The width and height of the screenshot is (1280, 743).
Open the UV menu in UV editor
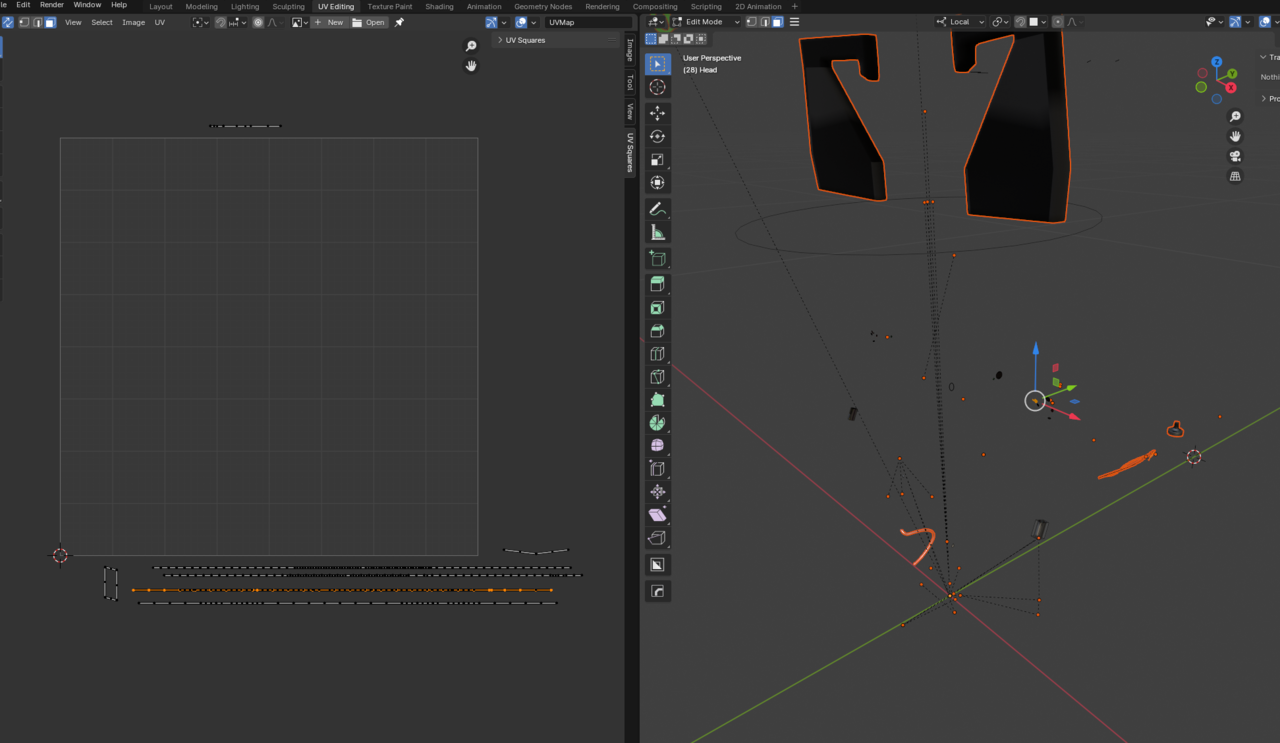(159, 22)
